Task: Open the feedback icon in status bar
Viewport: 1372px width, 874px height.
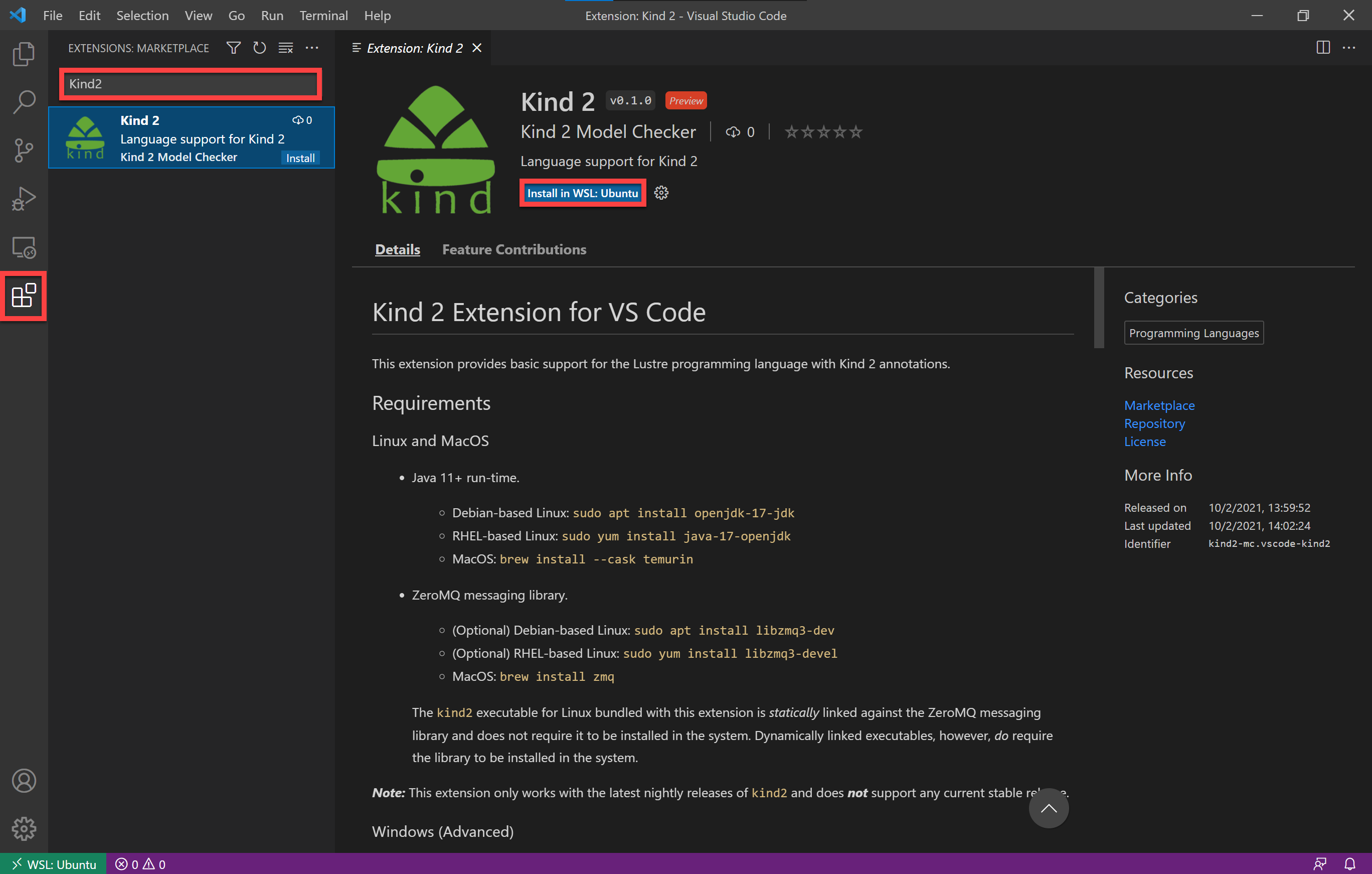Action: click(1319, 864)
